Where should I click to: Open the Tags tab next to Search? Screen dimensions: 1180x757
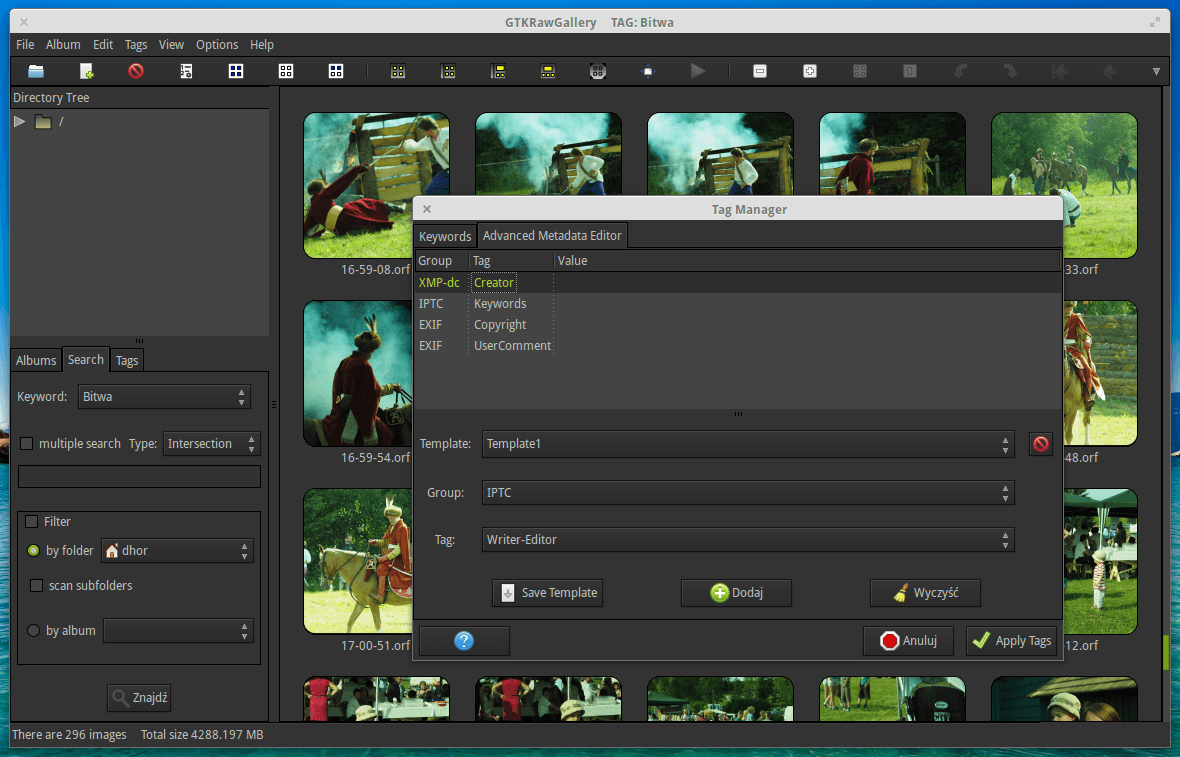(126, 360)
